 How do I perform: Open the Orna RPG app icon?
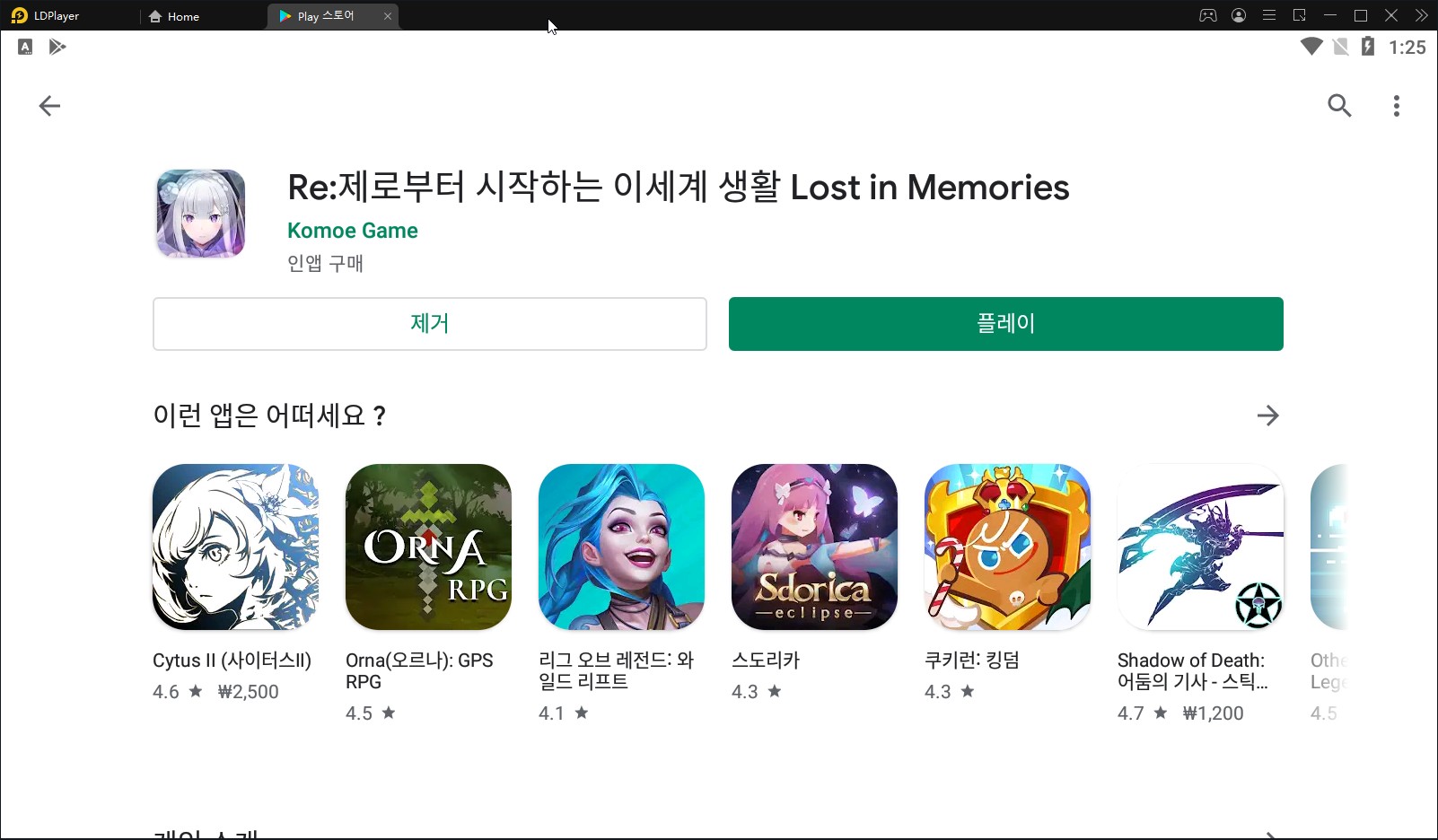pos(428,547)
